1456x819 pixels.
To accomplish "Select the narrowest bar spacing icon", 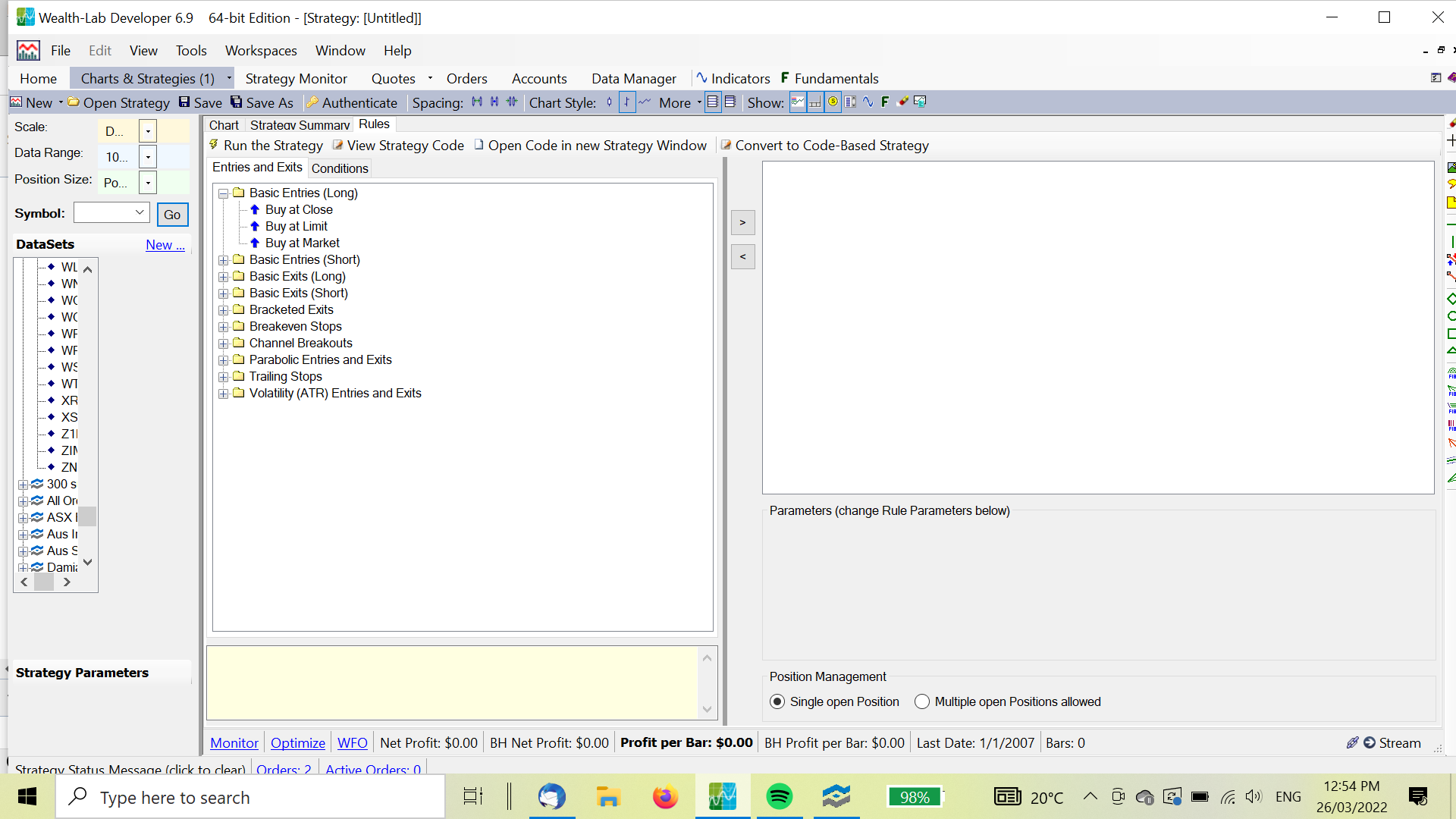I will tap(512, 102).
